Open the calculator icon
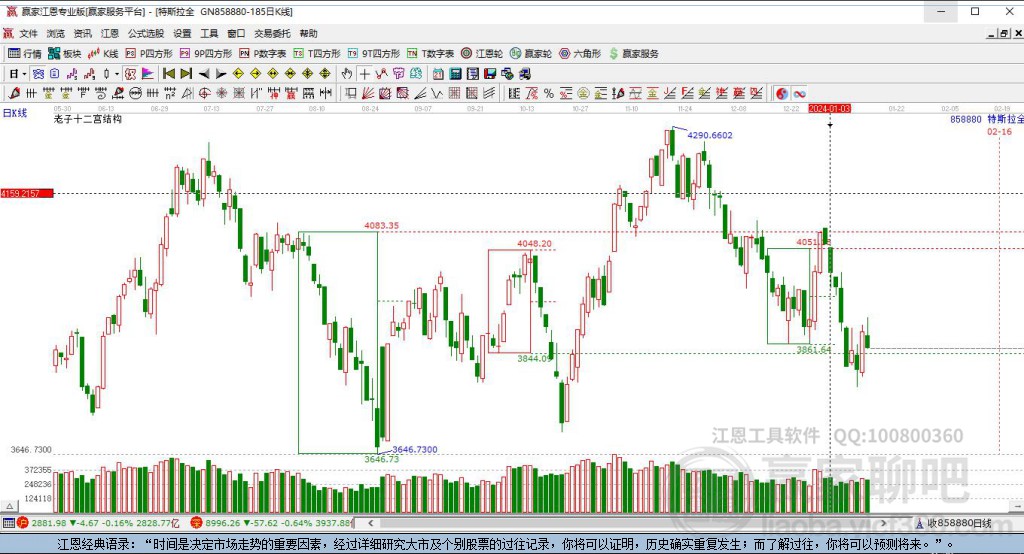 point(455,74)
